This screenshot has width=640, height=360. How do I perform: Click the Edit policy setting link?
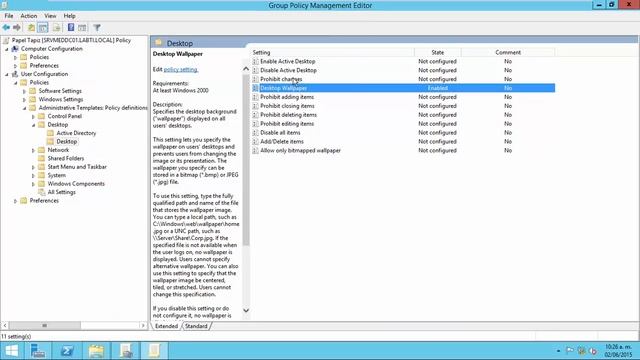pos(181,69)
